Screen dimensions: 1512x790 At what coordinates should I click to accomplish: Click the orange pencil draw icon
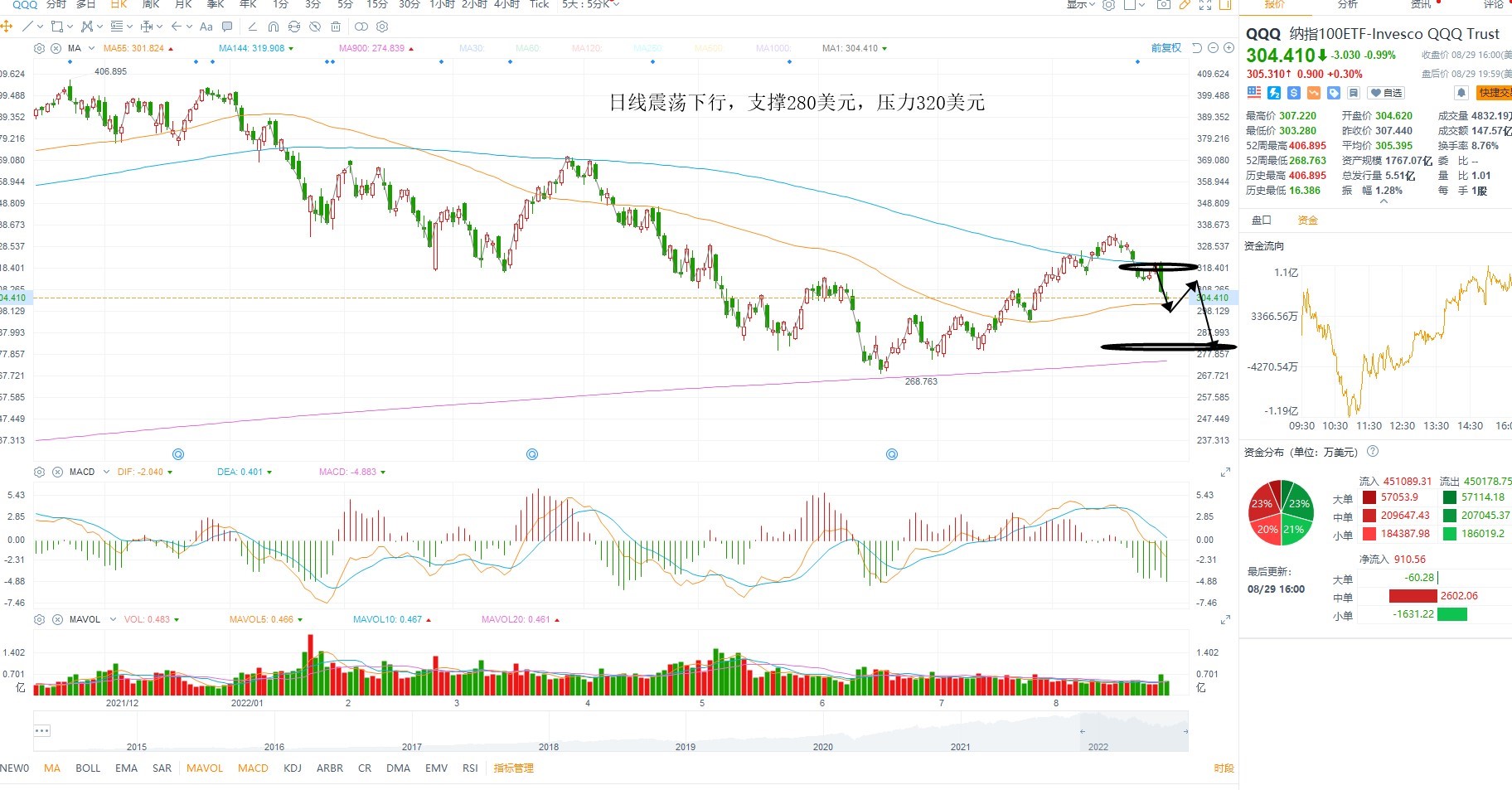click(x=1185, y=5)
